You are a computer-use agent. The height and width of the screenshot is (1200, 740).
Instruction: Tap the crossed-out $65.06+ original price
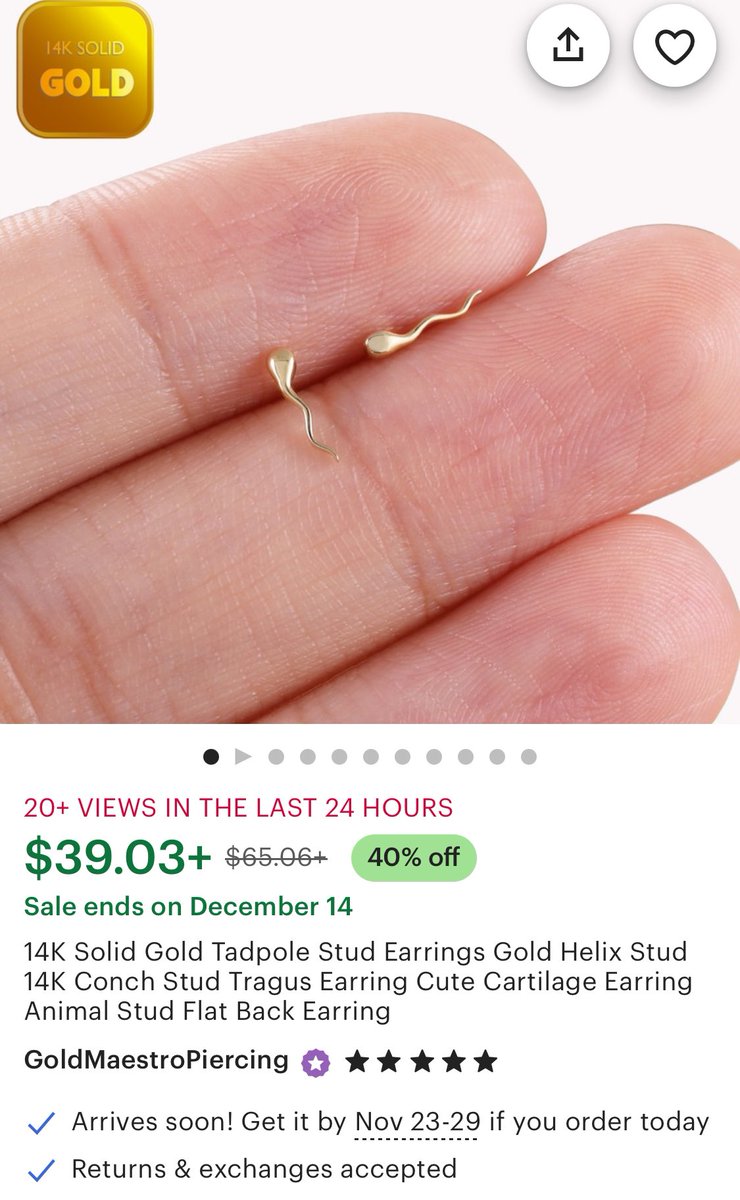tap(277, 857)
